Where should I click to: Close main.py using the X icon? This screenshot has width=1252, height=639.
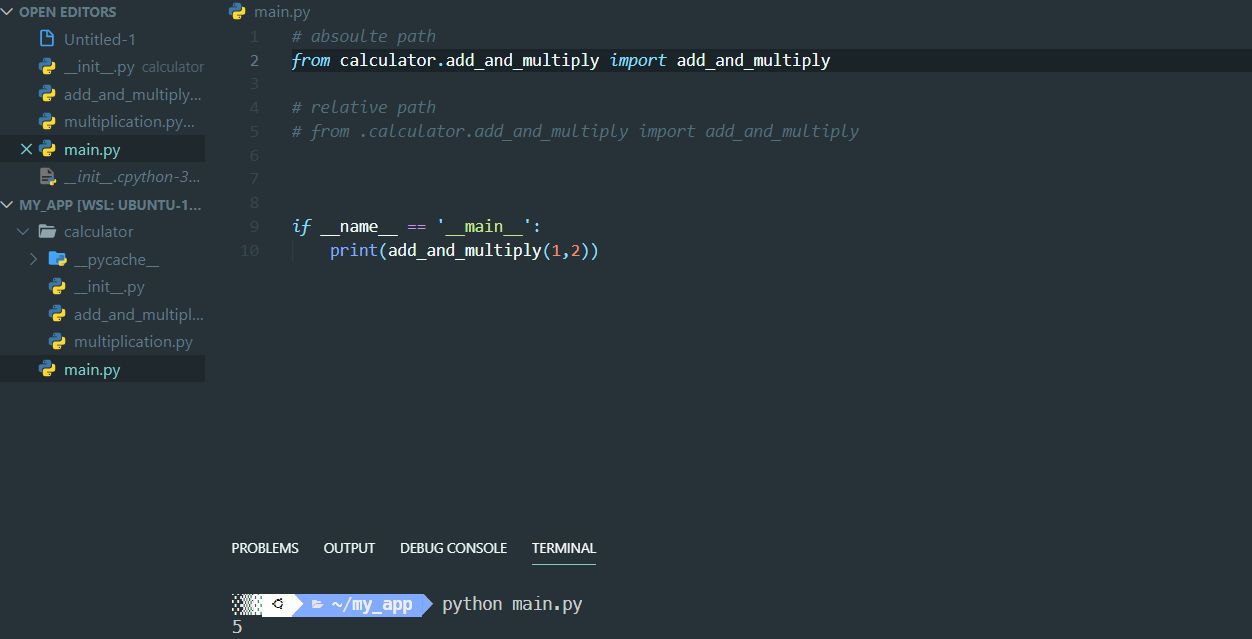click(27, 149)
